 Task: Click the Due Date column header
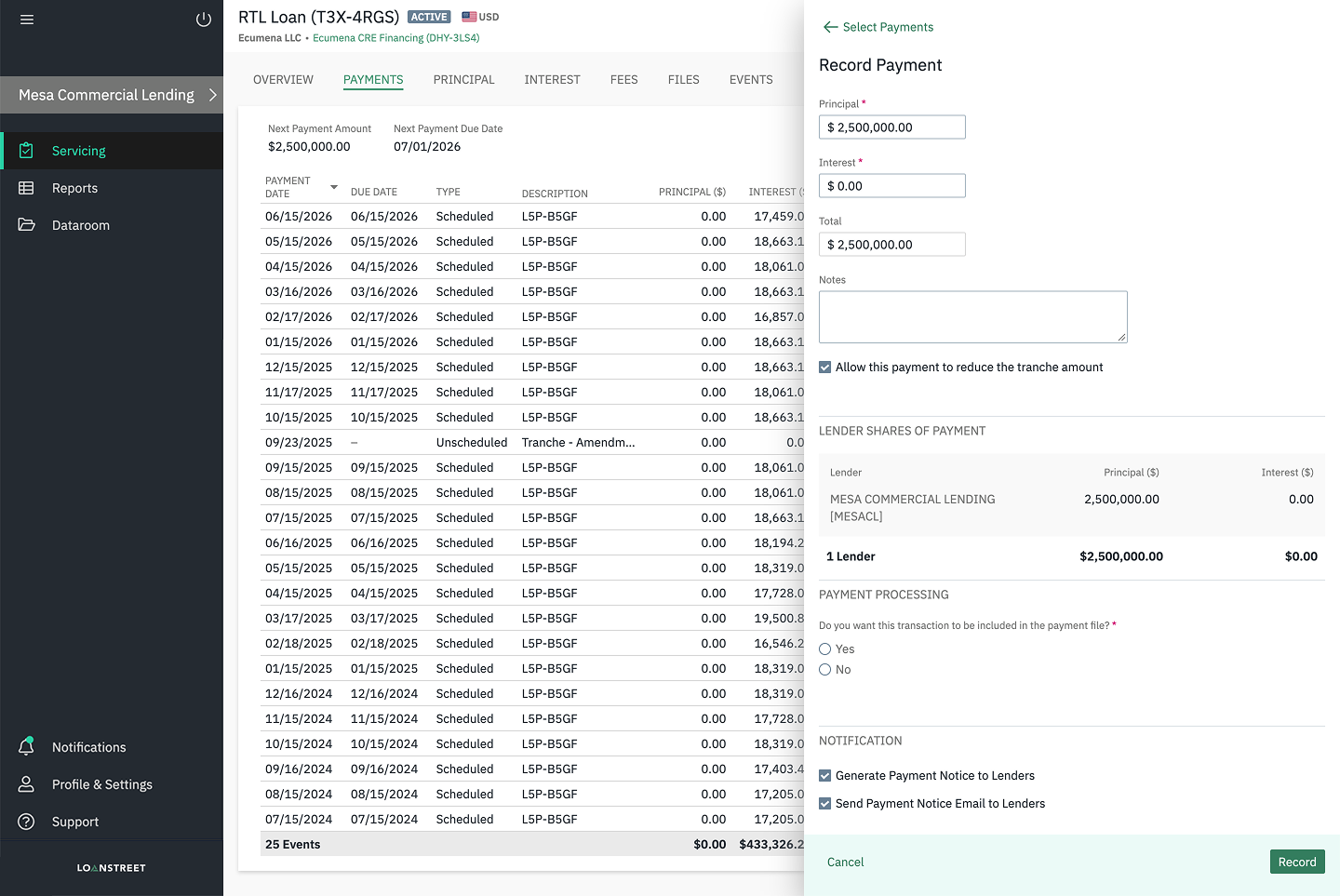(x=374, y=193)
